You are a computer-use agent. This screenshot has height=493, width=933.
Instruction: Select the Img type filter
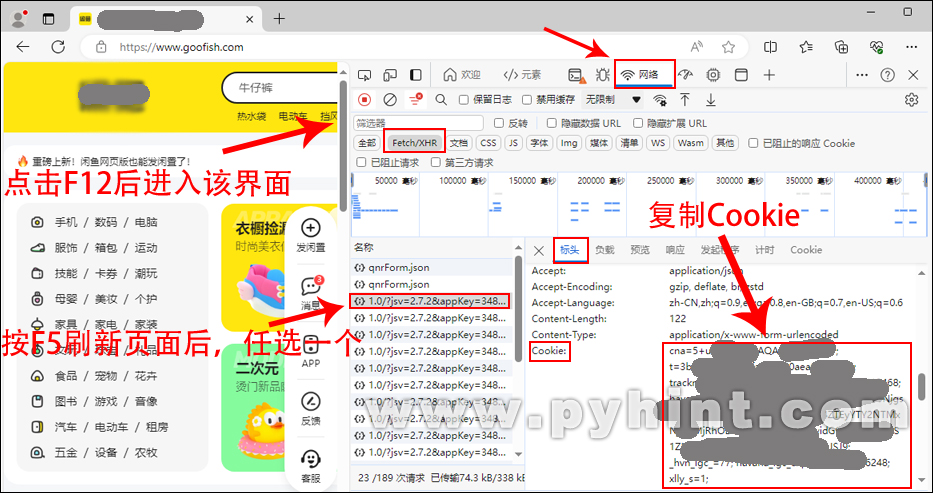tap(569, 143)
